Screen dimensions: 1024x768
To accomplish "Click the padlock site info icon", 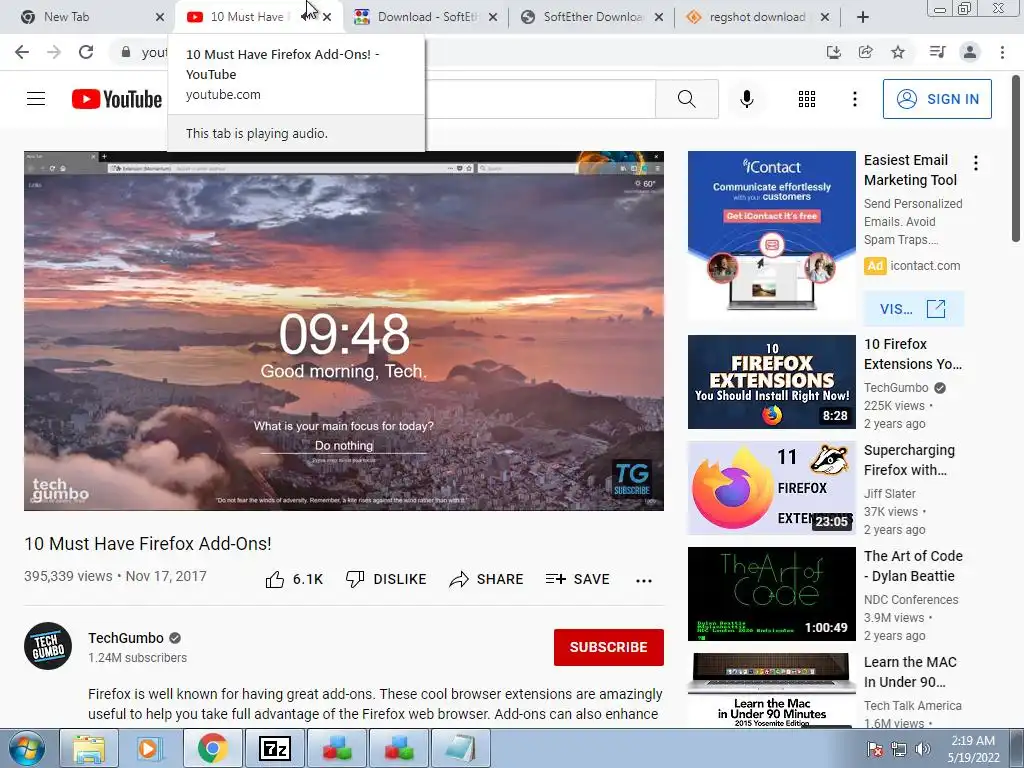I will tap(126, 52).
